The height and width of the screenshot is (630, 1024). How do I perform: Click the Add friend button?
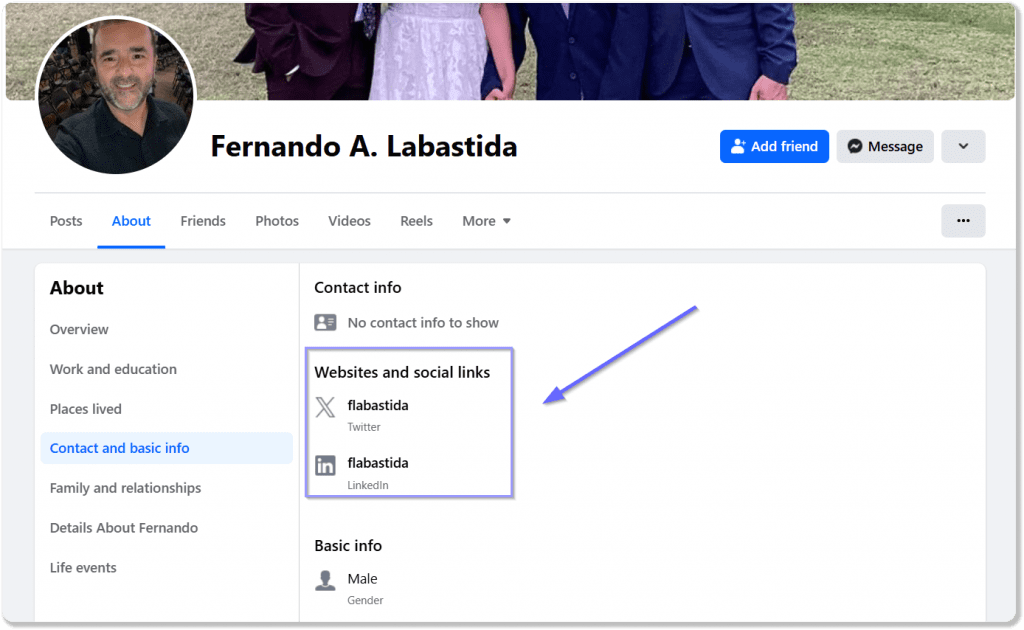point(774,146)
